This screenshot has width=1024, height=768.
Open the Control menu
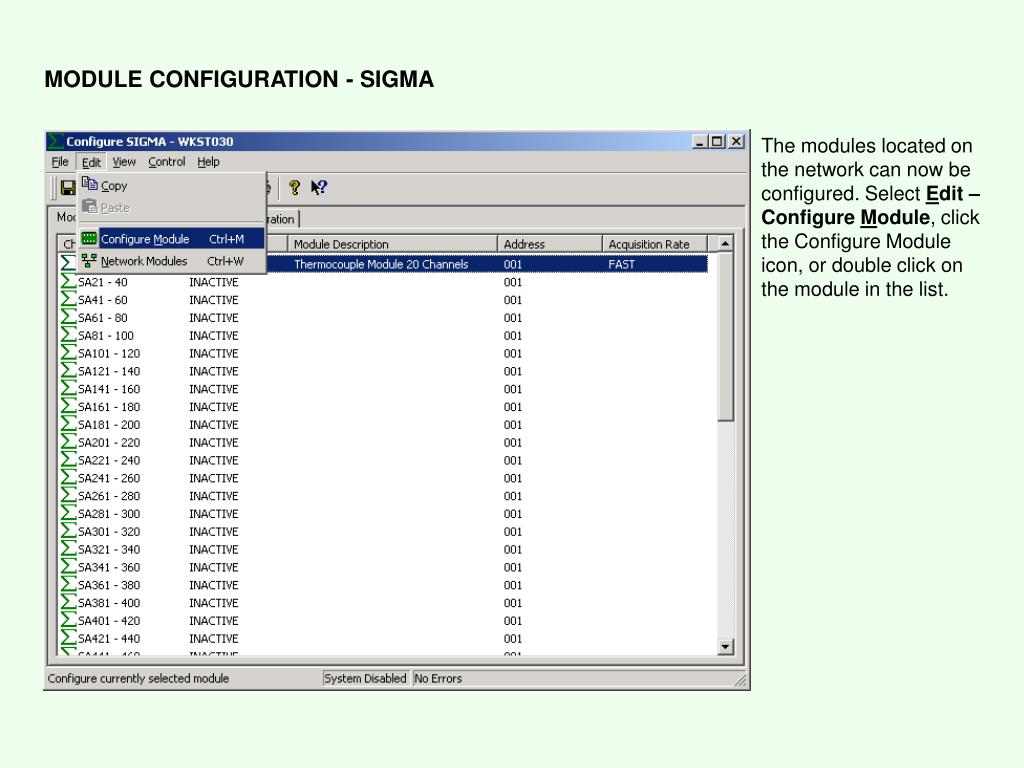167,161
